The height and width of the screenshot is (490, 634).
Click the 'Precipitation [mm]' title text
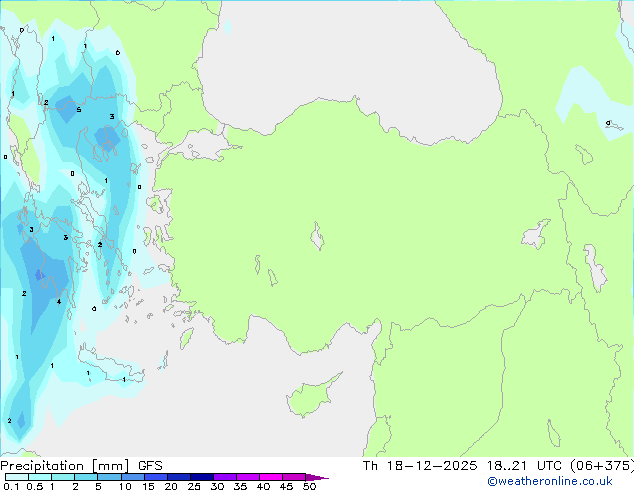[x=65, y=466]
